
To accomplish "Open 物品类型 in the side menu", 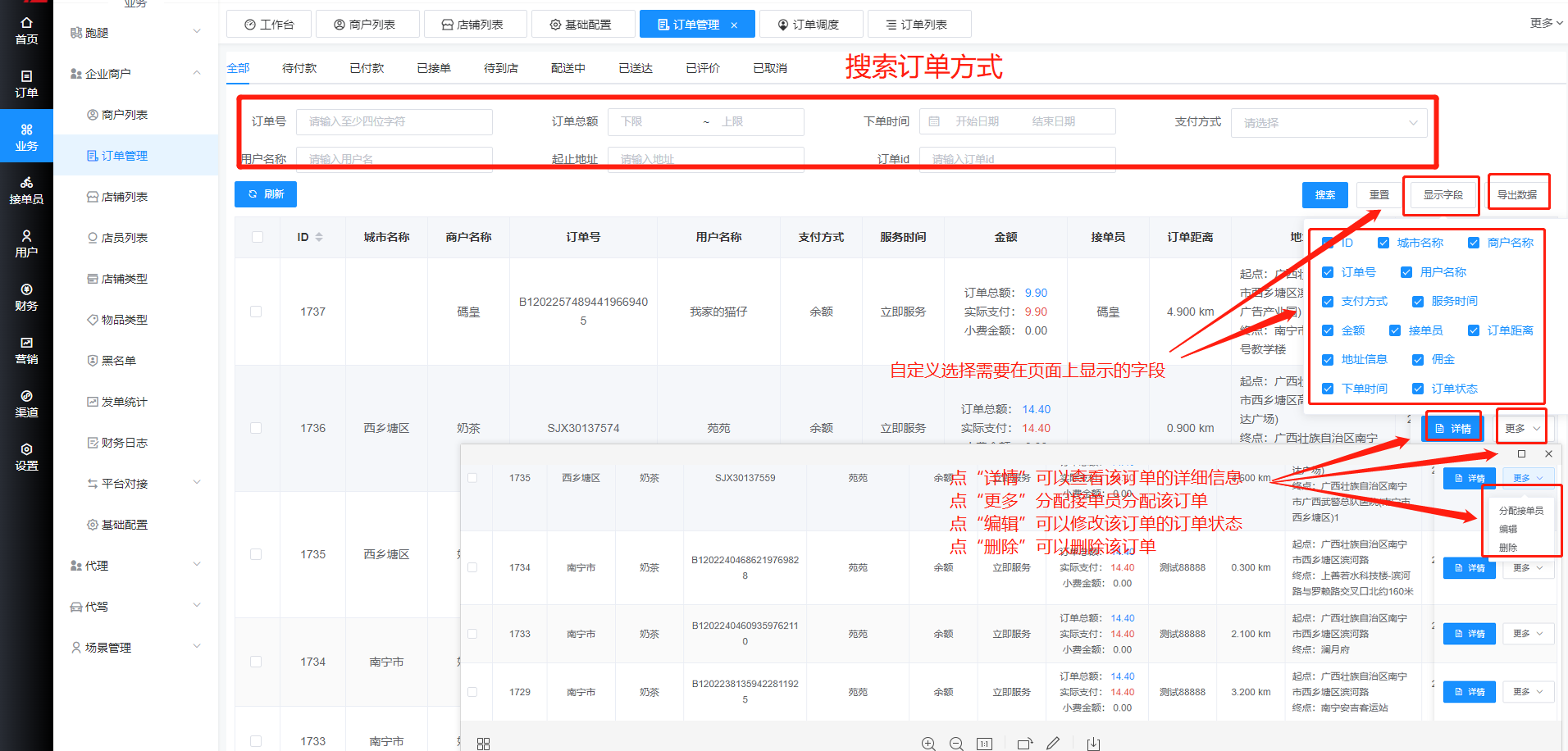I will click(x=124, y=320).
